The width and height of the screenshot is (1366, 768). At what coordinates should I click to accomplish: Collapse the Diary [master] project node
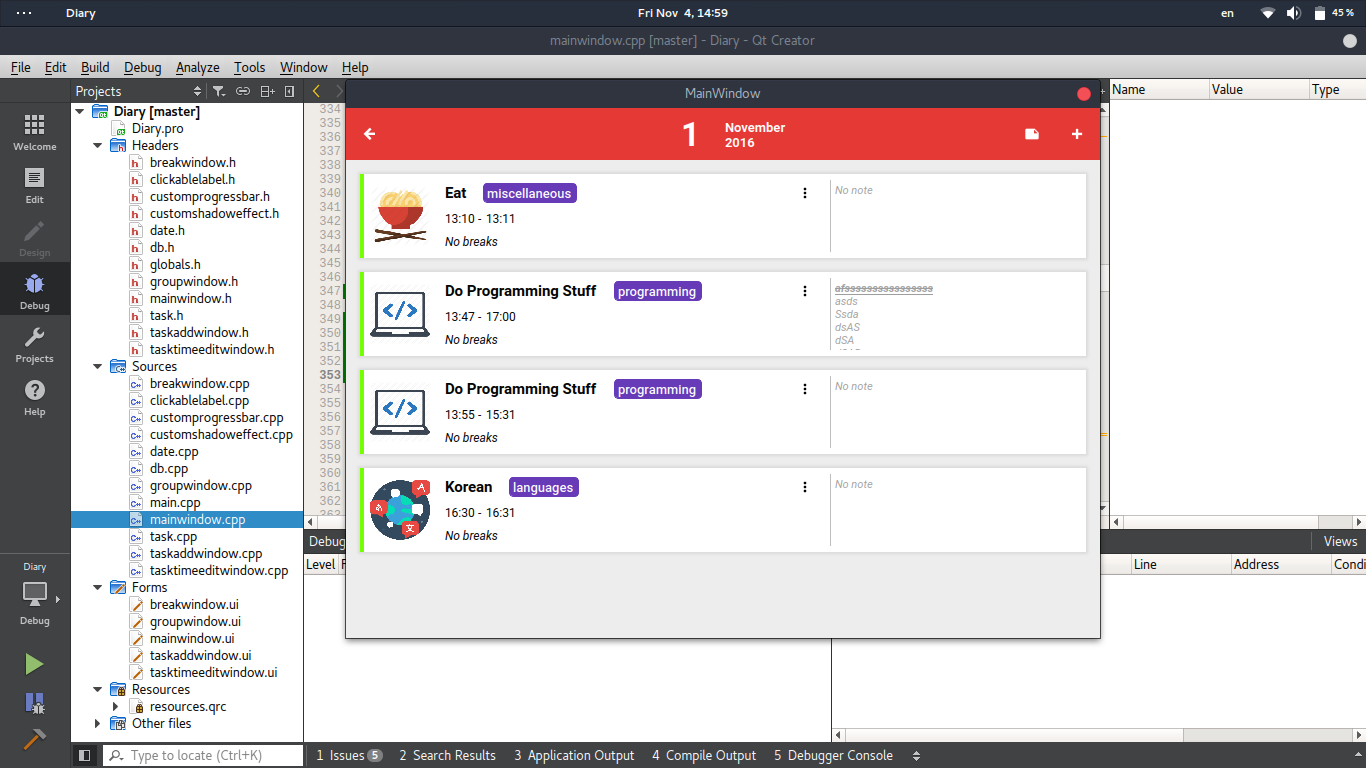coord(80,112)
